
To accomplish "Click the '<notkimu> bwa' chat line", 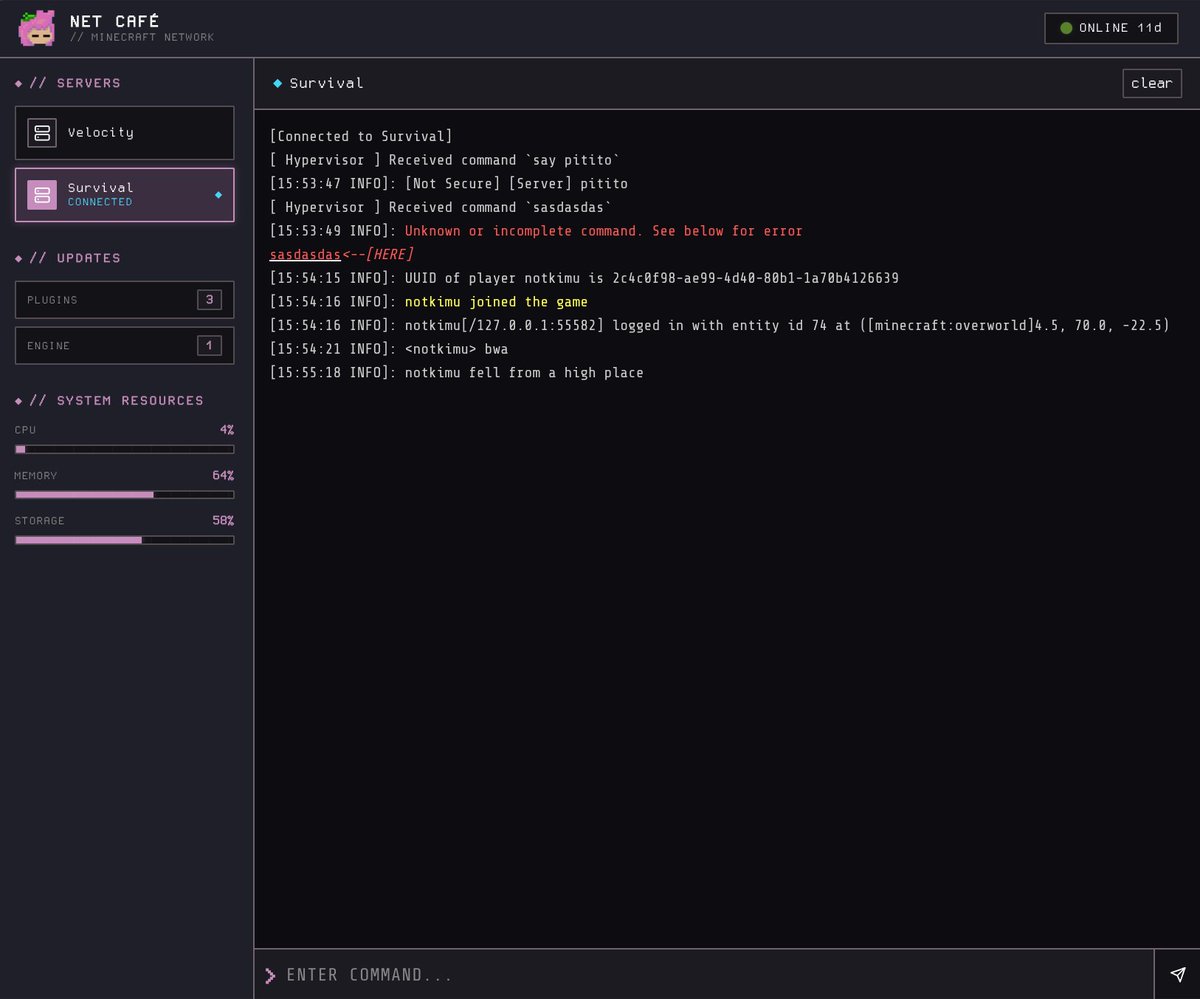I will pyautogui.click(x=389, y=349).
